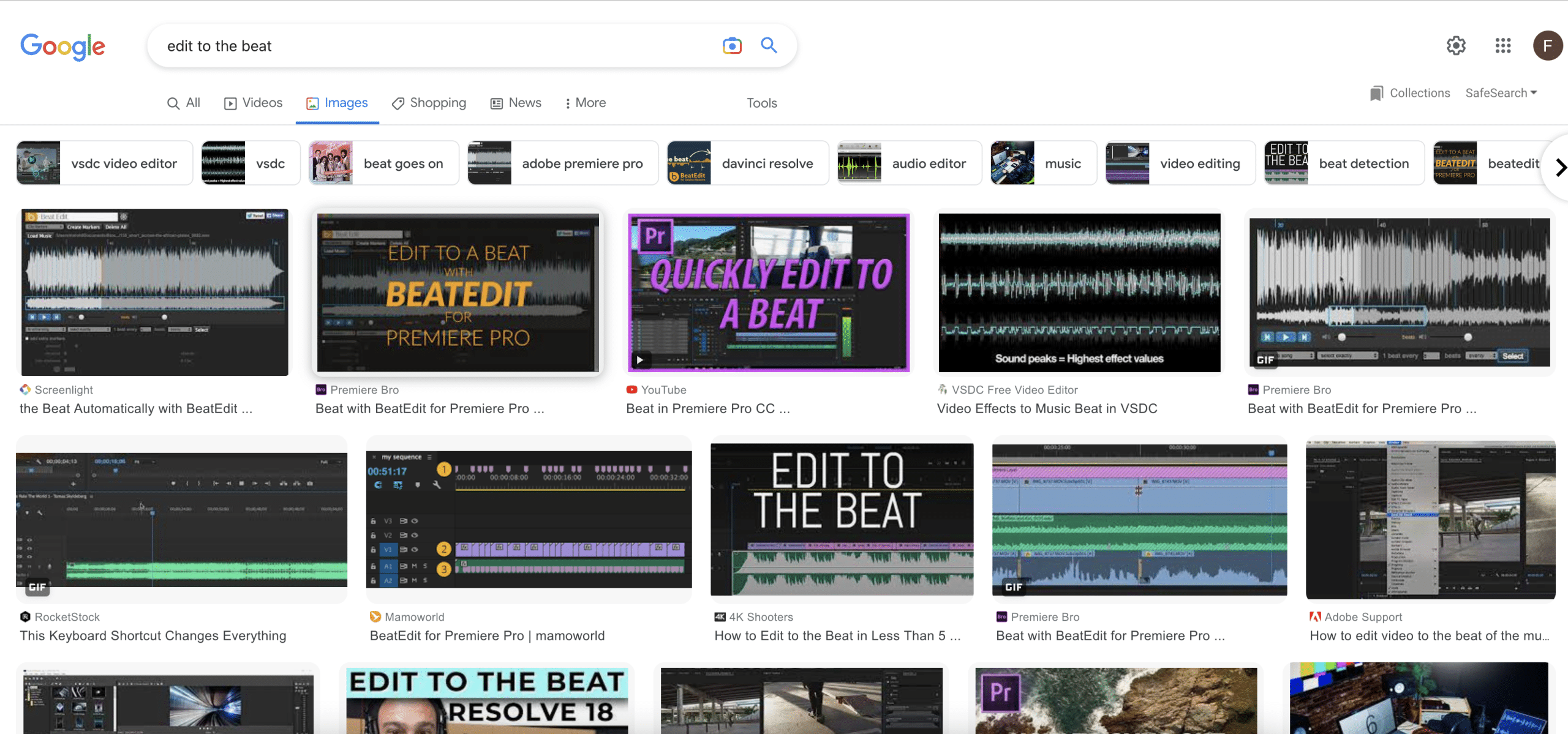The image size is (1568, 734).
Task: Click the Collections bookmark icon
Action: pos(1376,93)
